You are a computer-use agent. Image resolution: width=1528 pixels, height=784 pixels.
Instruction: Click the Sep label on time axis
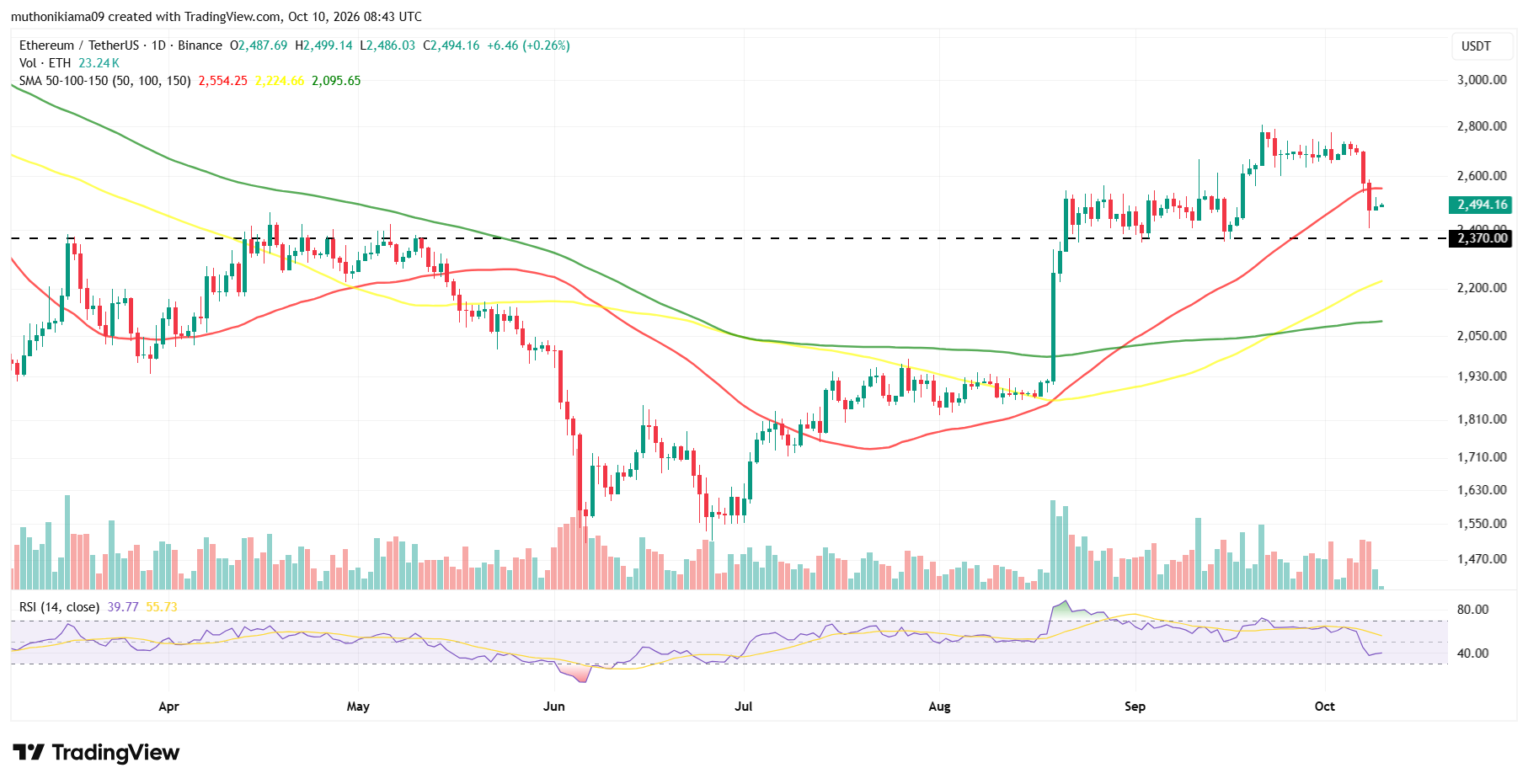pyautogui.click(x=1135, y=707)
